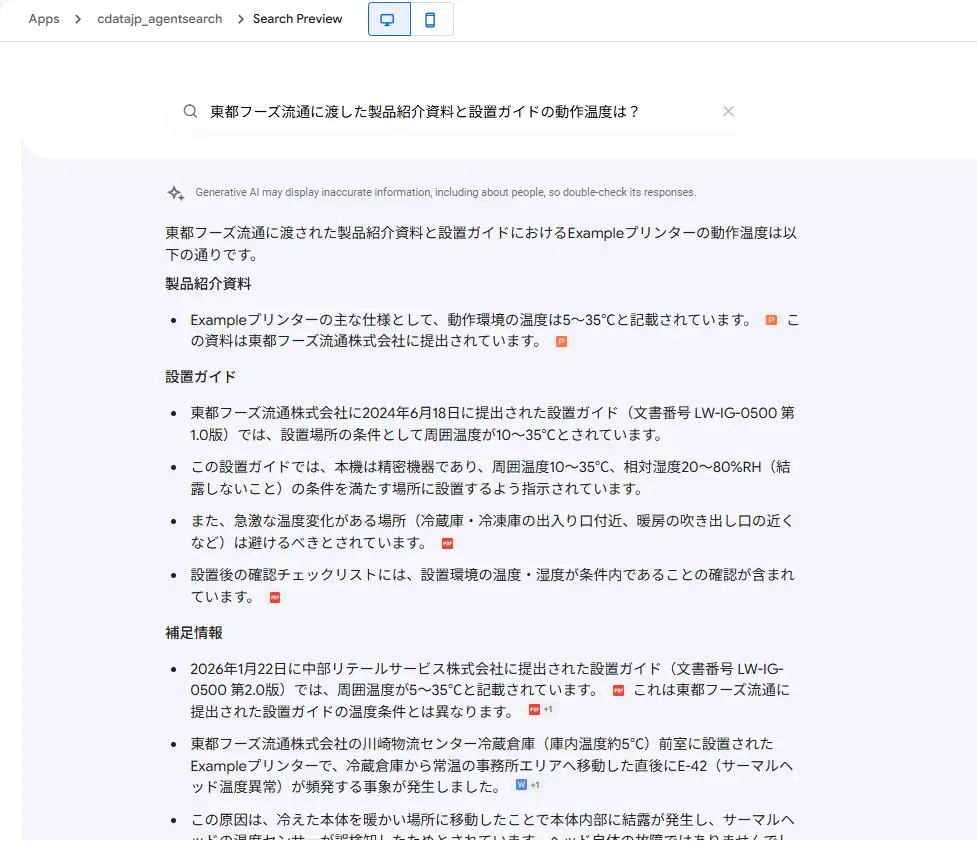Click bullet starting 設置後の確認チェックリスト
This screenshot has width=977, height=846.
click(x=492, y=586)
